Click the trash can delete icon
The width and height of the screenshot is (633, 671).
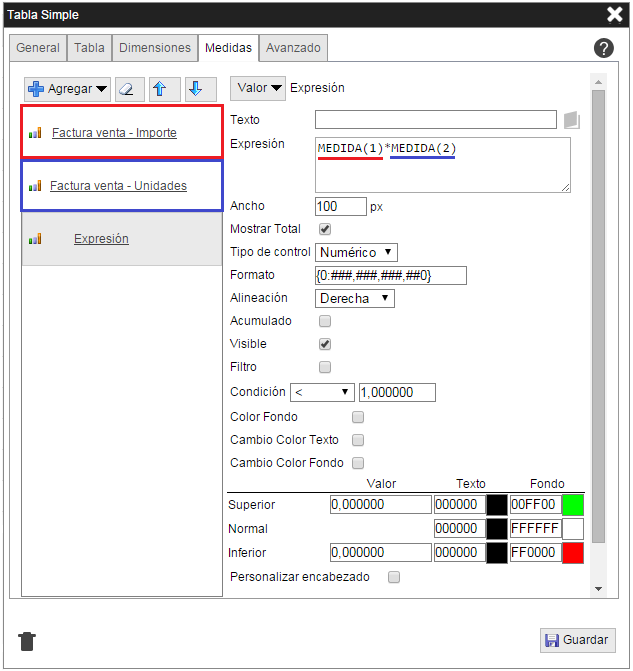click(28, 641)
